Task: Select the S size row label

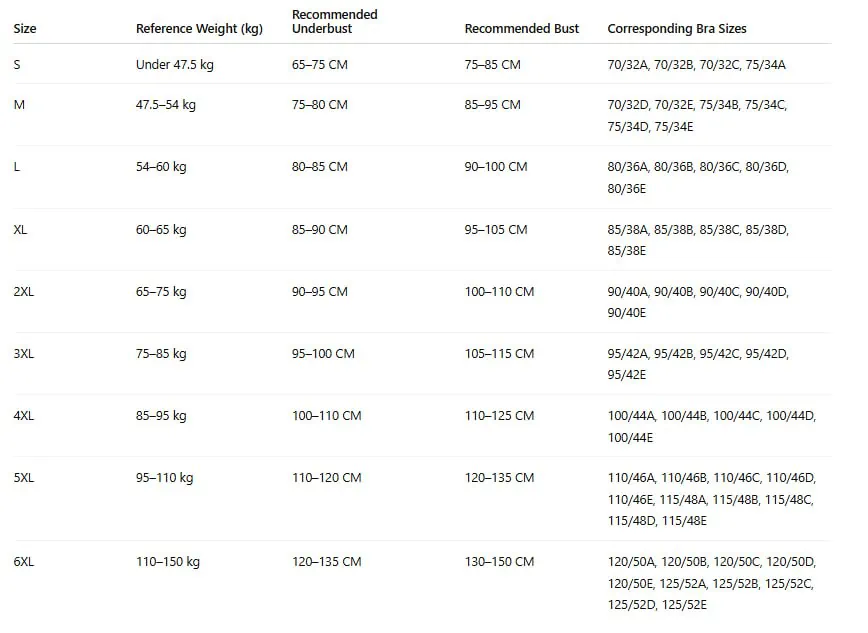Action: [x=17, y=65]
